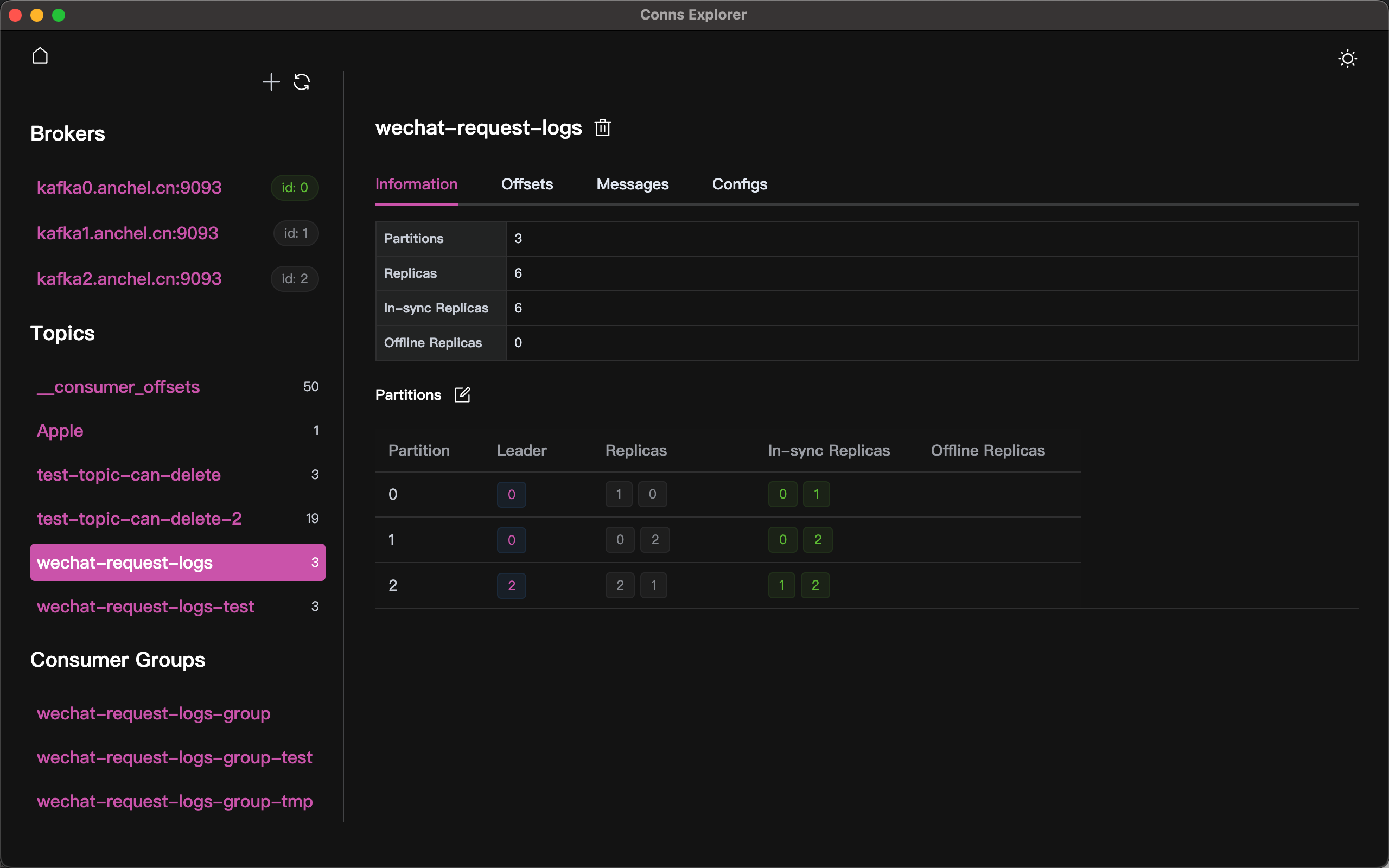The width and height of the screenshot is (1389, 868).
Task: Toggle the light theme sun icon
Action: [x=1347, y=59]
